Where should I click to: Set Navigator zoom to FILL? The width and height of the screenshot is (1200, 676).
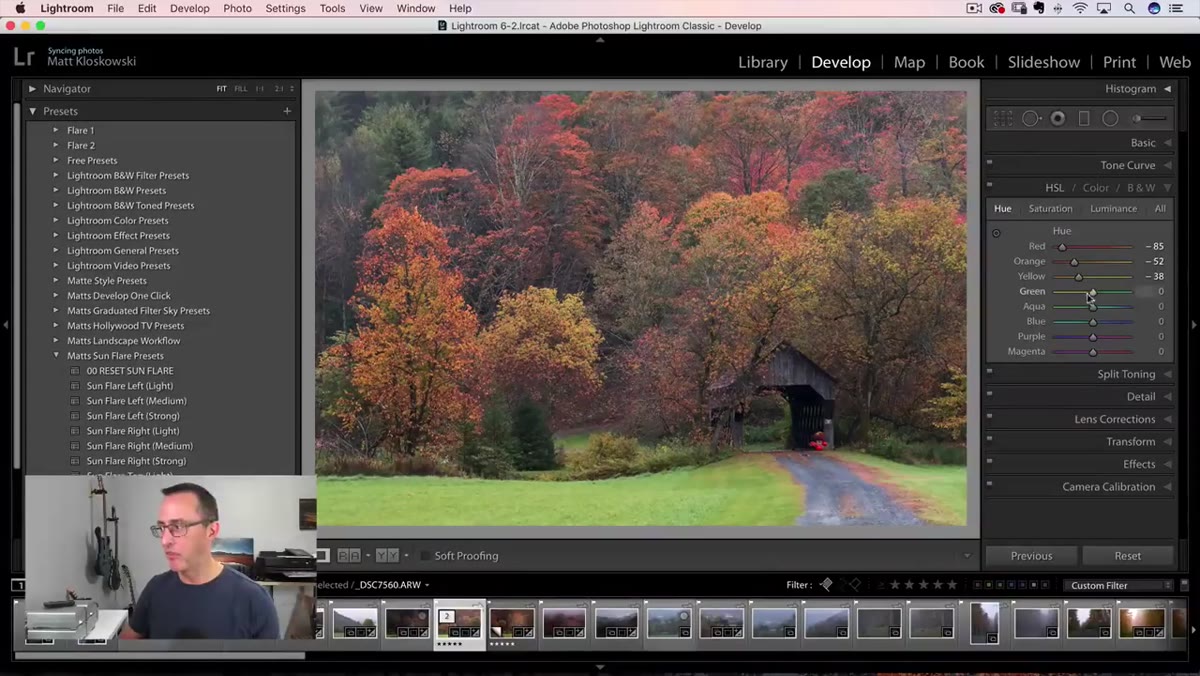point(241,89)
